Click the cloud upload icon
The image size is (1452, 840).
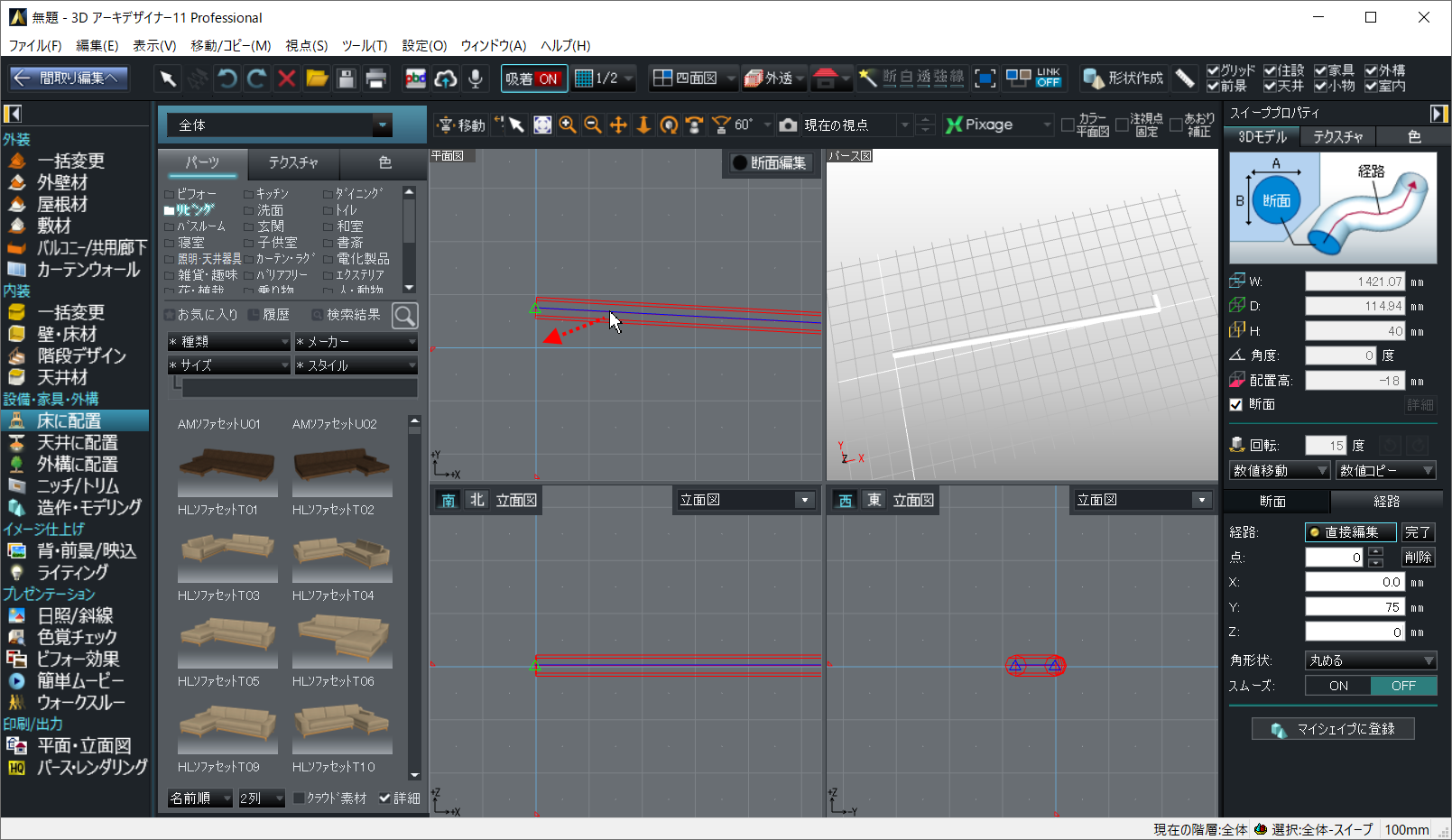[x=446, y=78]
